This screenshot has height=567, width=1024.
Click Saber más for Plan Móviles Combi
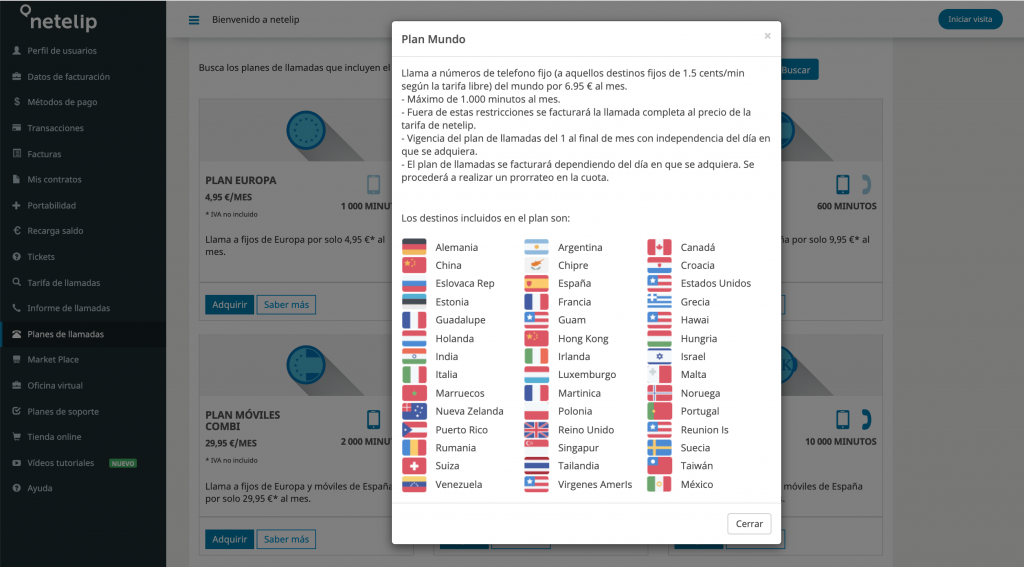point(286,539)
